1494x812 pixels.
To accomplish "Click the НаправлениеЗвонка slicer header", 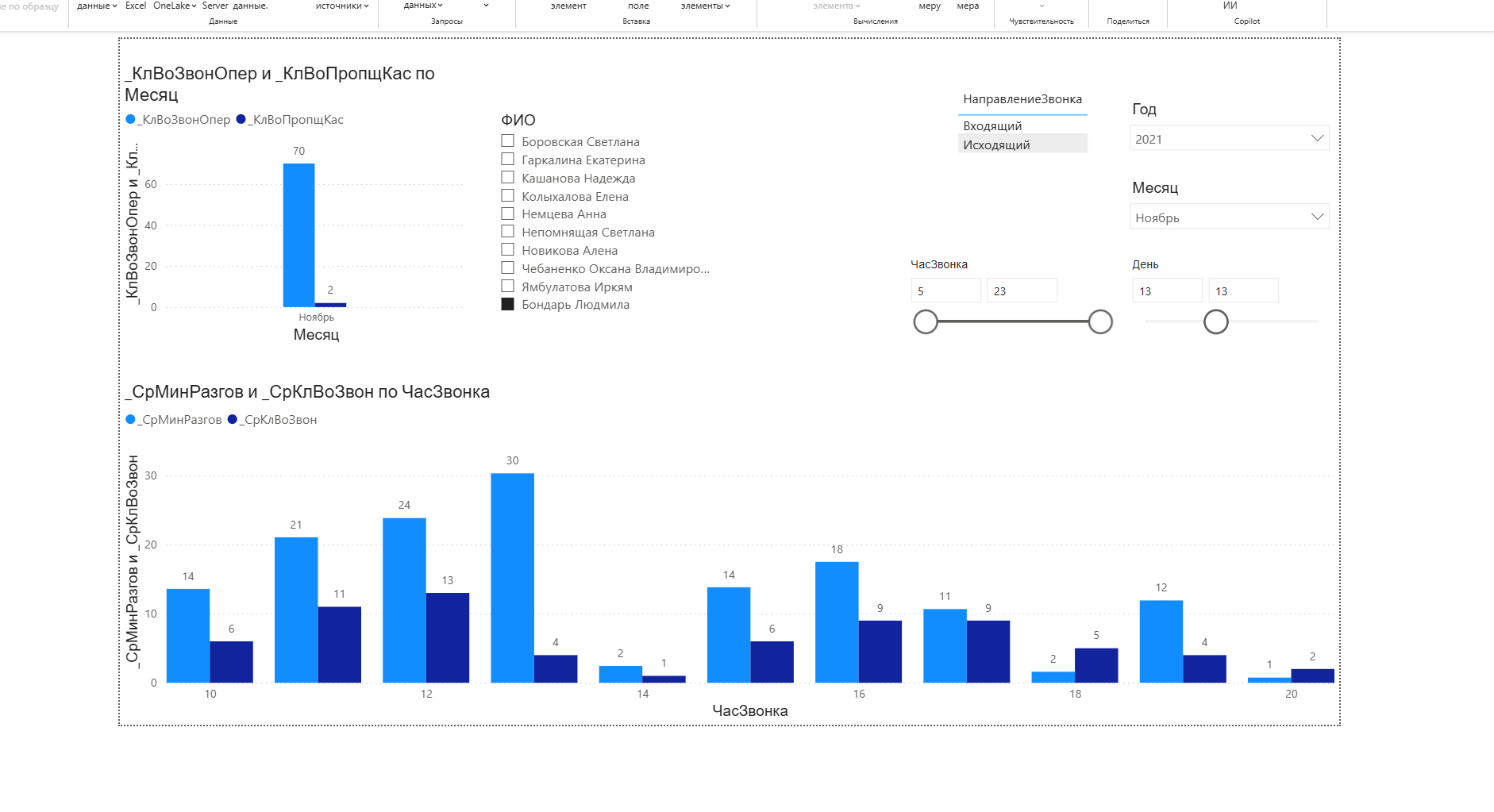I will pos(1022,99).
